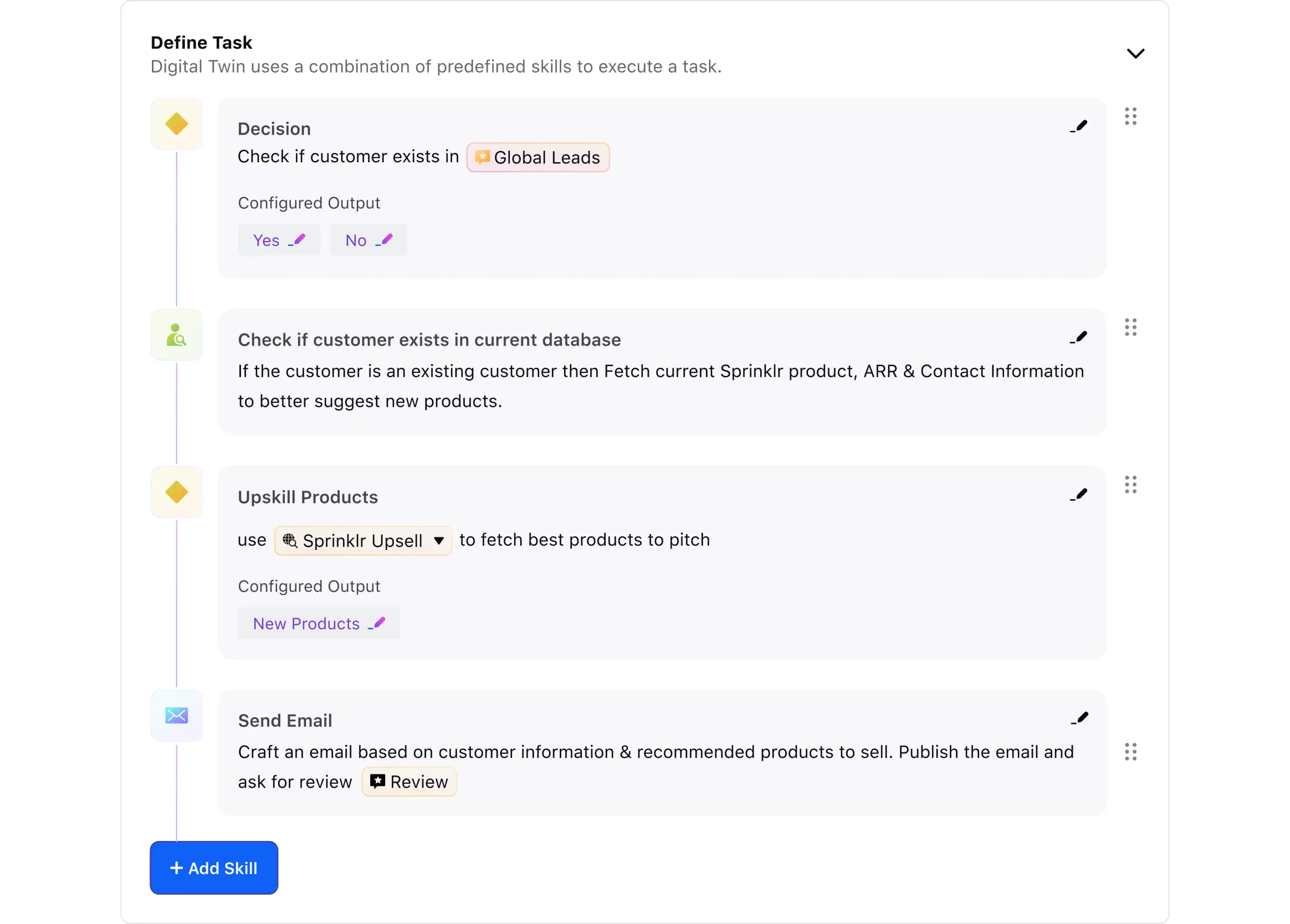1290x924 pixels.
Task: Edit the No output chip
Action: click(x=384, y=240)
